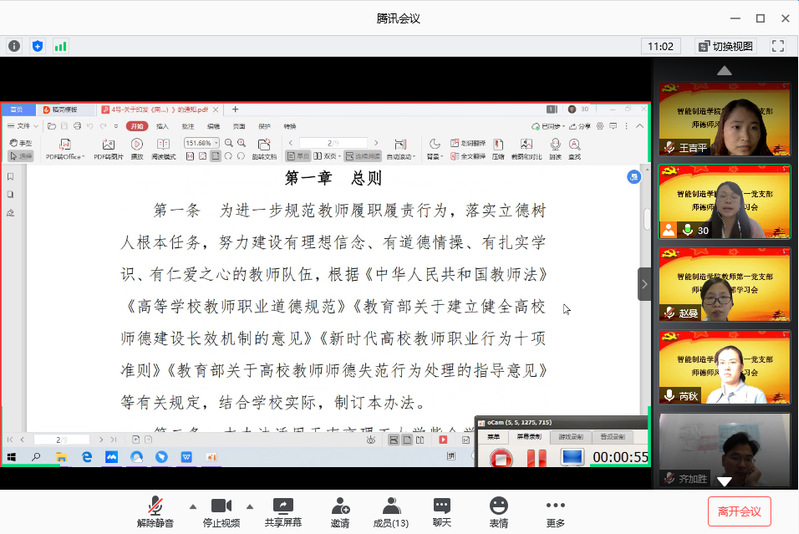
Task: Unmute microphone with 解除静音
Action: 155,512
